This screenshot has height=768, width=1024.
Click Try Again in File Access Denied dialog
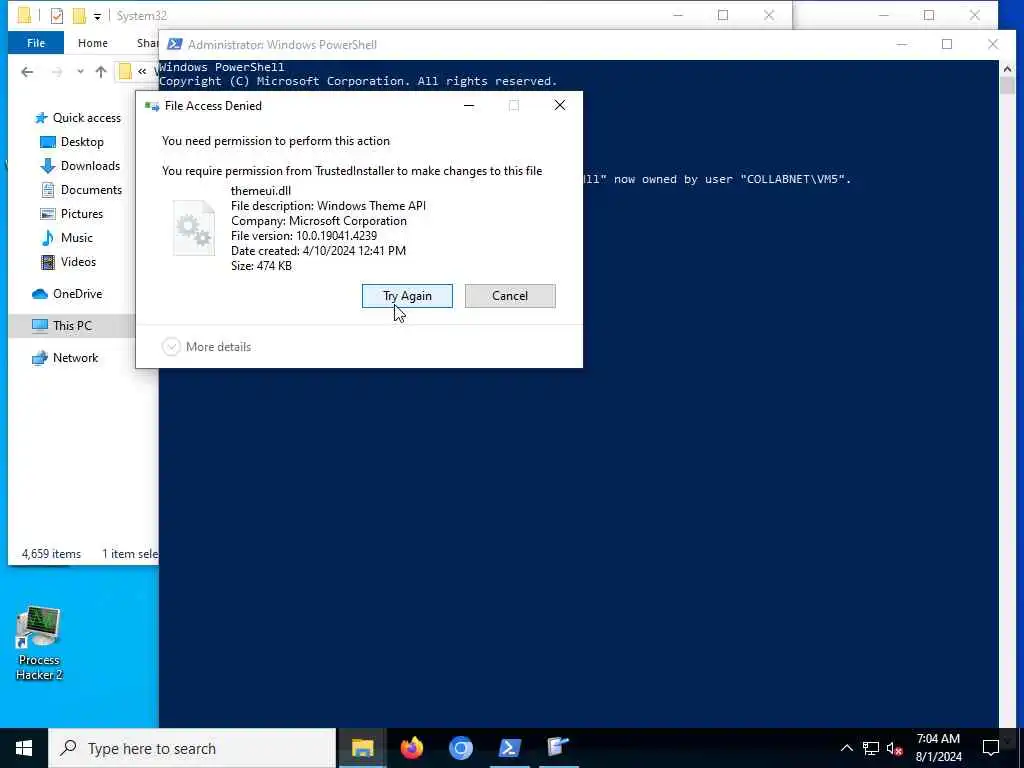[407, 296]
